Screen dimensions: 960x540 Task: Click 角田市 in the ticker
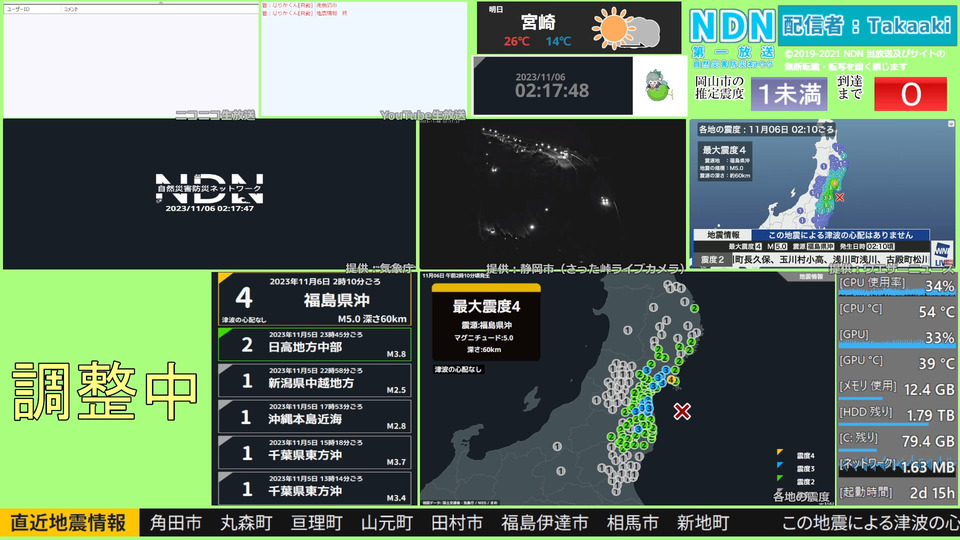coord(176,523)
